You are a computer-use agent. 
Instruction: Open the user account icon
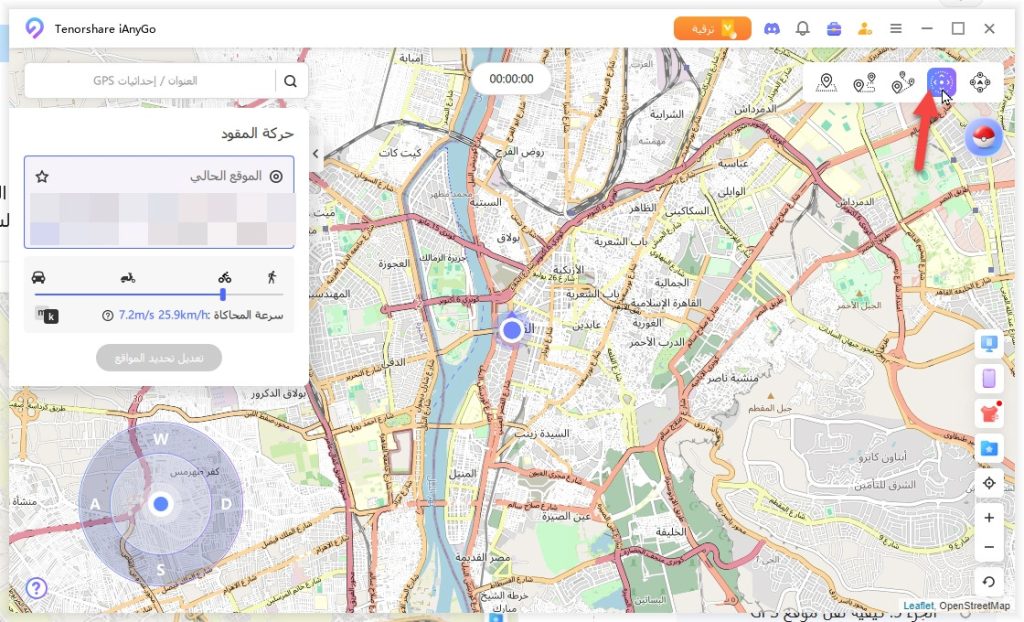[865, 29]
